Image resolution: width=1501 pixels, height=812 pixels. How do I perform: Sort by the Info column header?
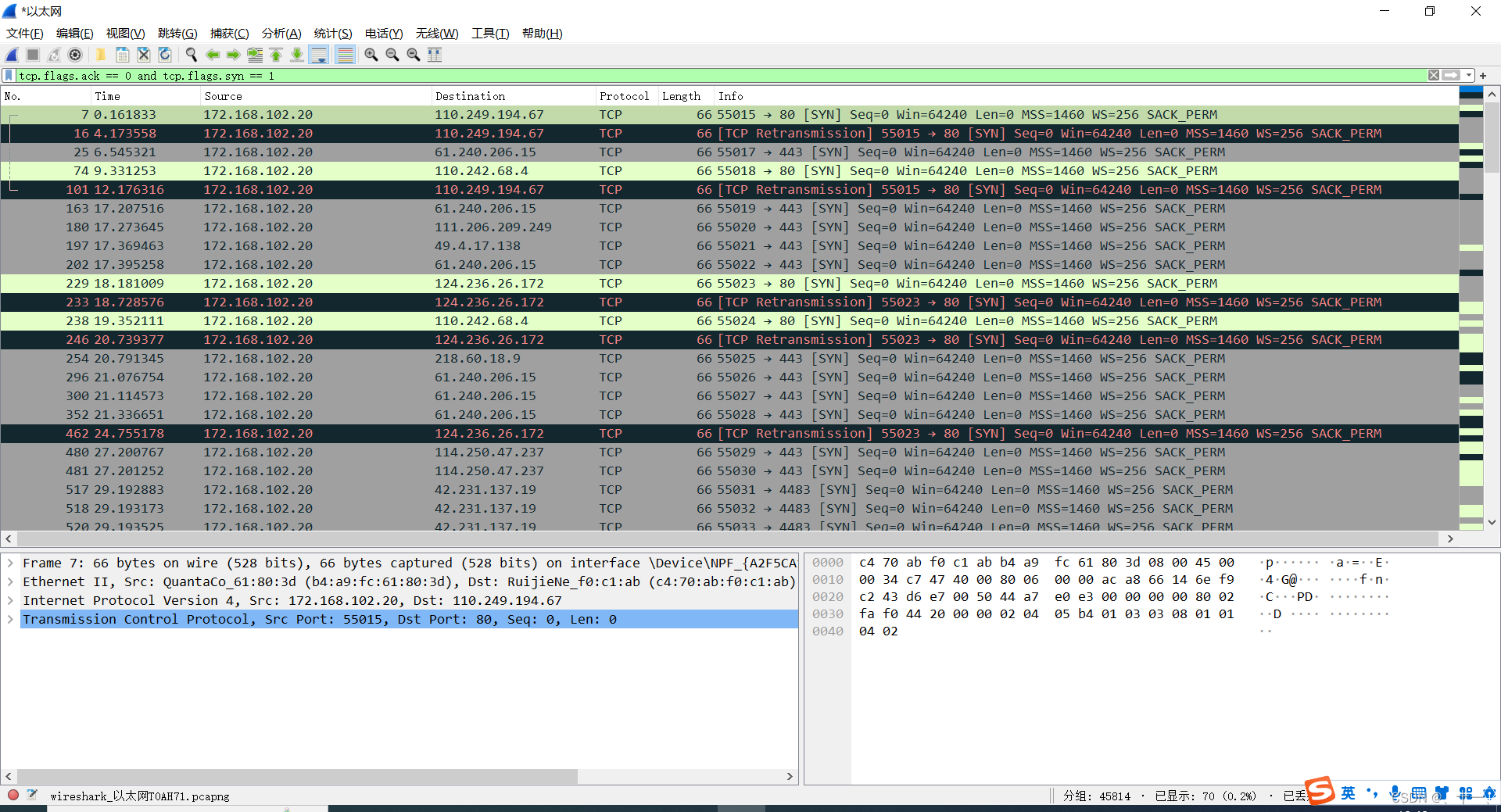tap(1087, 96)
